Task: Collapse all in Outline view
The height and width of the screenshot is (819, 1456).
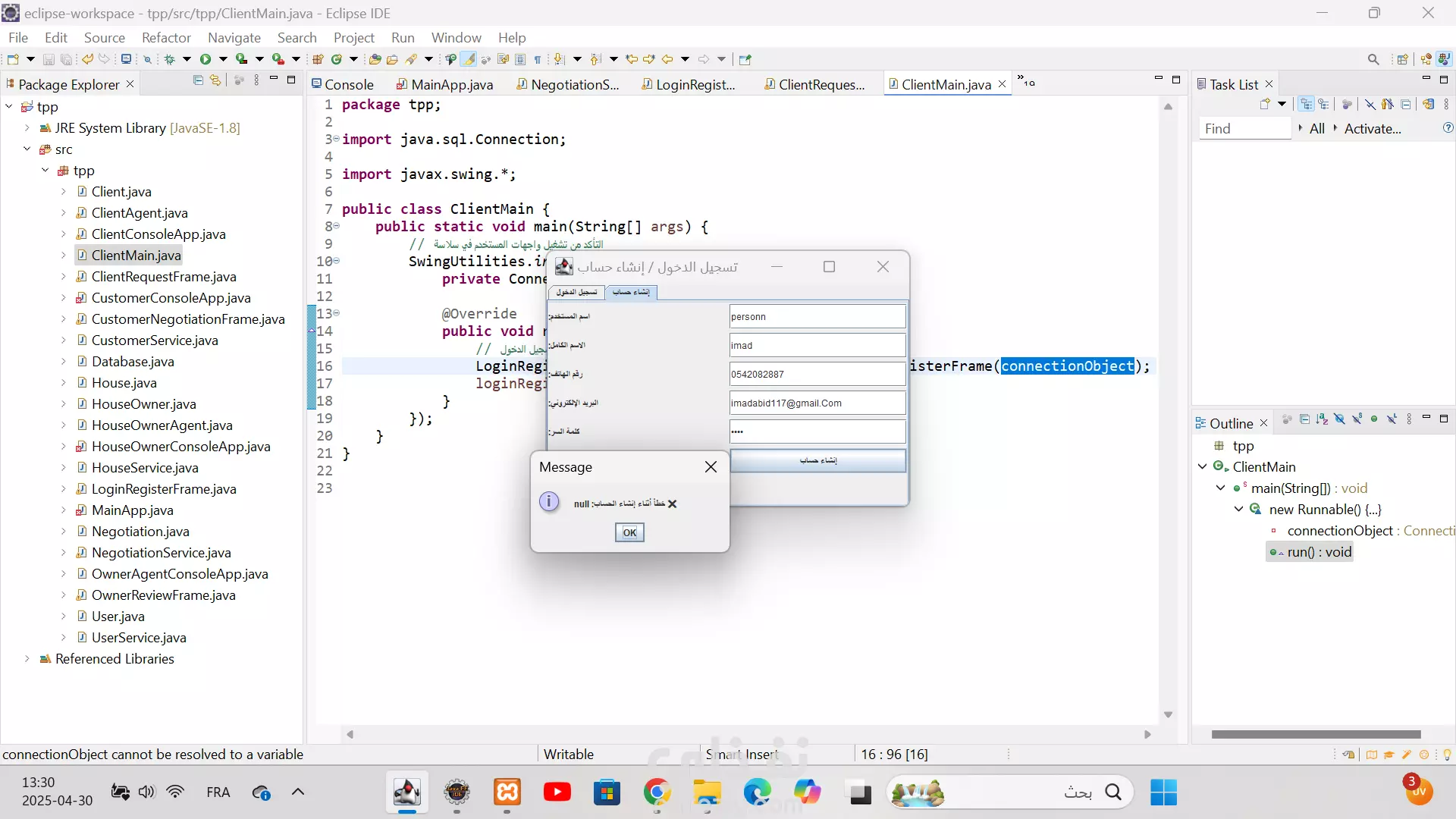Action: pyautogui.click(x=1304, y=419)
